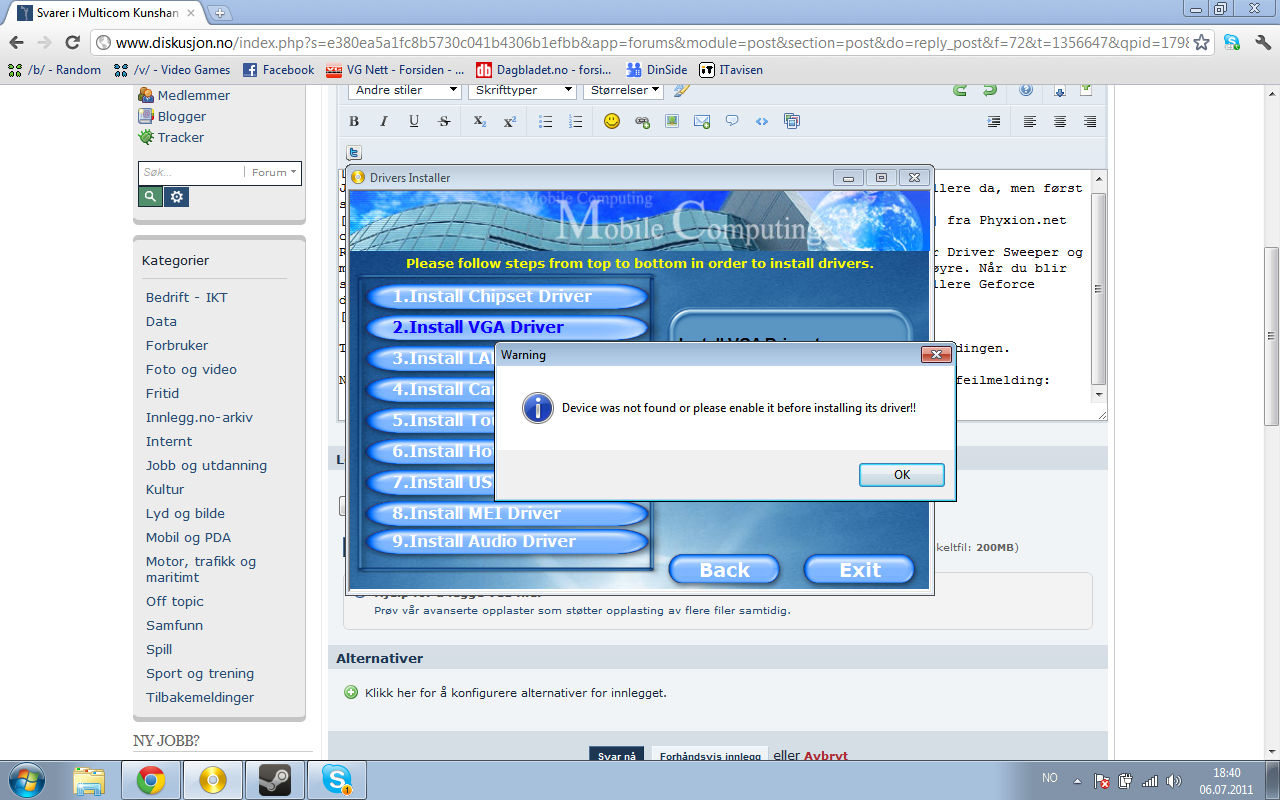Insert a bulleted list

pyautogui.click(x=546, y=121)
